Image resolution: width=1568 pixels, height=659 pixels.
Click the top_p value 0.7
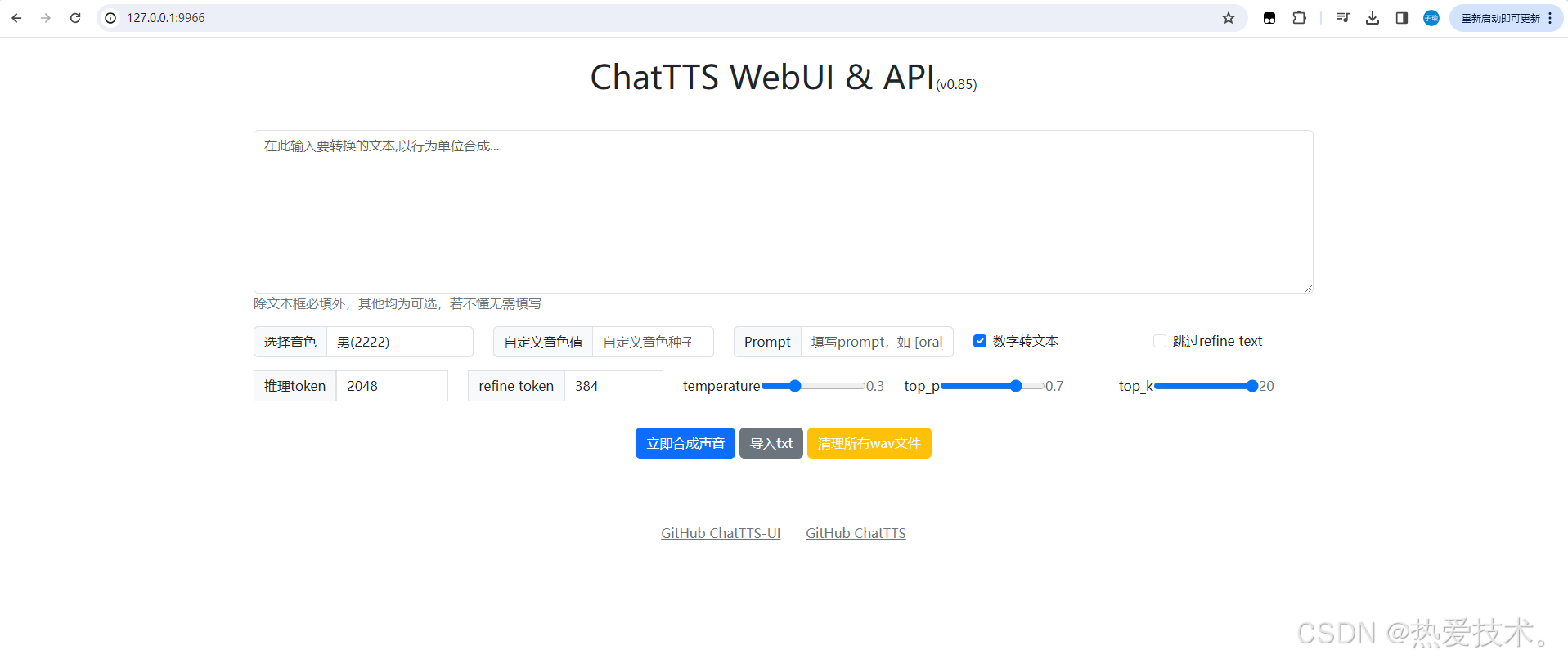[x=1054, y=386]
